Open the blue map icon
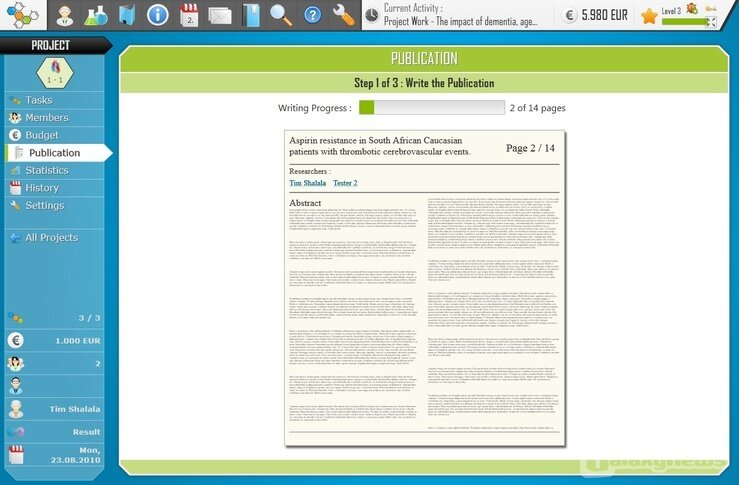Image resolution: width=739 pixels, height=485 pixels. (x=127, y=15)
